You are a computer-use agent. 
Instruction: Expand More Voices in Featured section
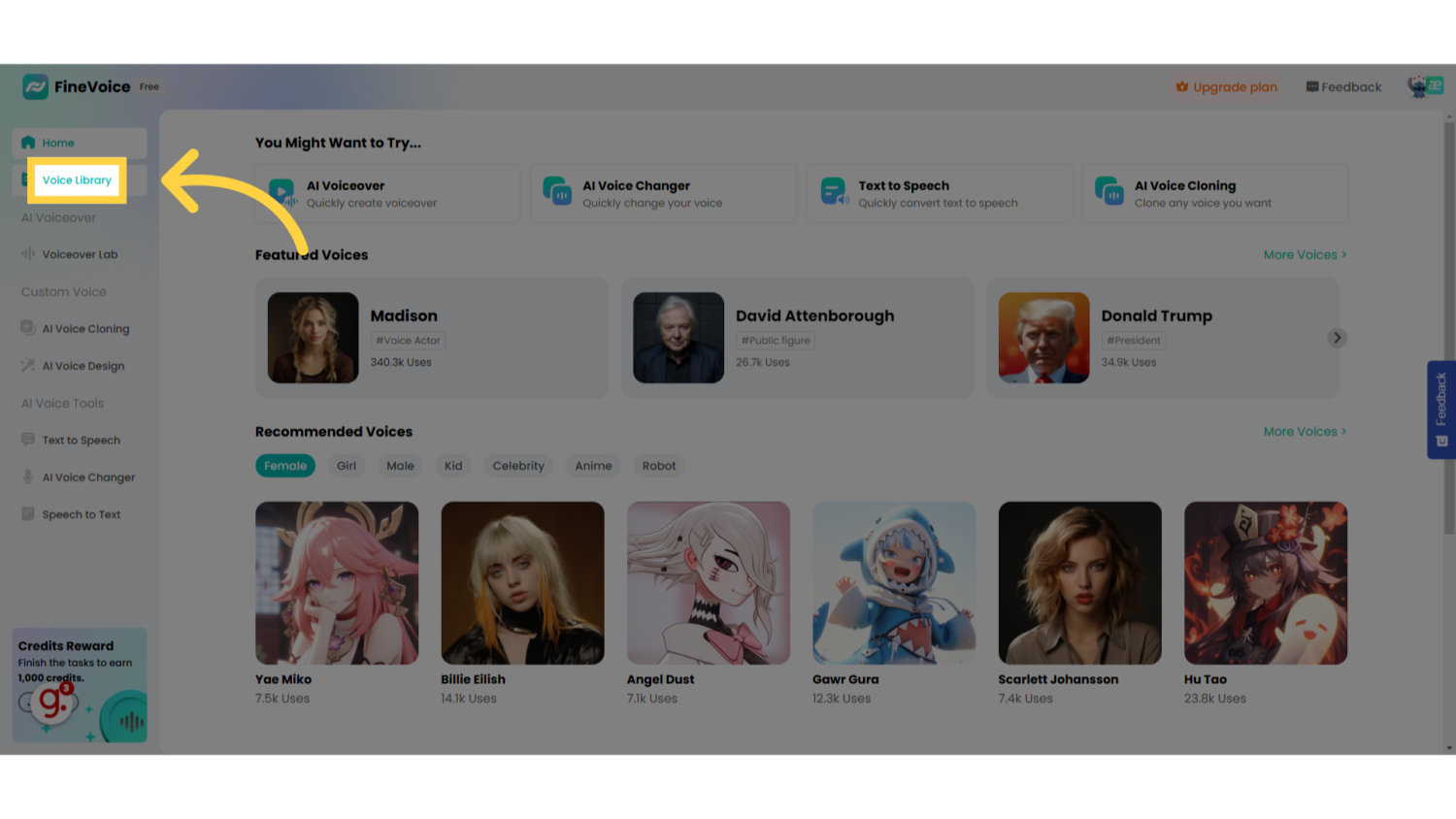[x=1304, y=254]
